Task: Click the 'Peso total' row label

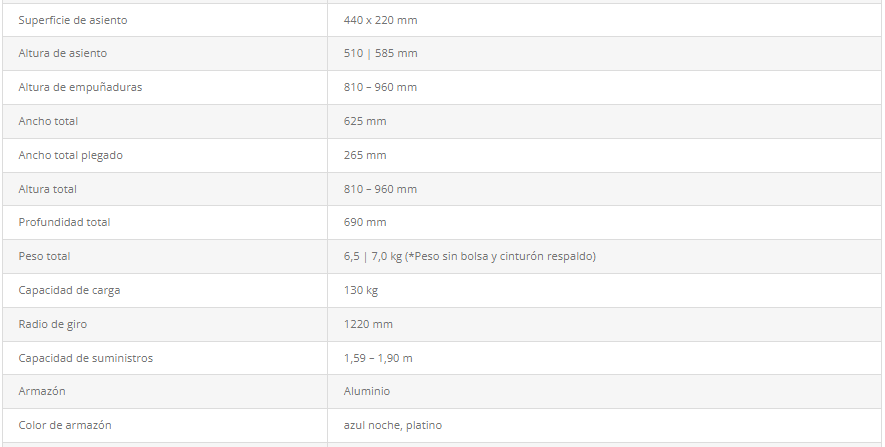Action: [x=44, y=256]
